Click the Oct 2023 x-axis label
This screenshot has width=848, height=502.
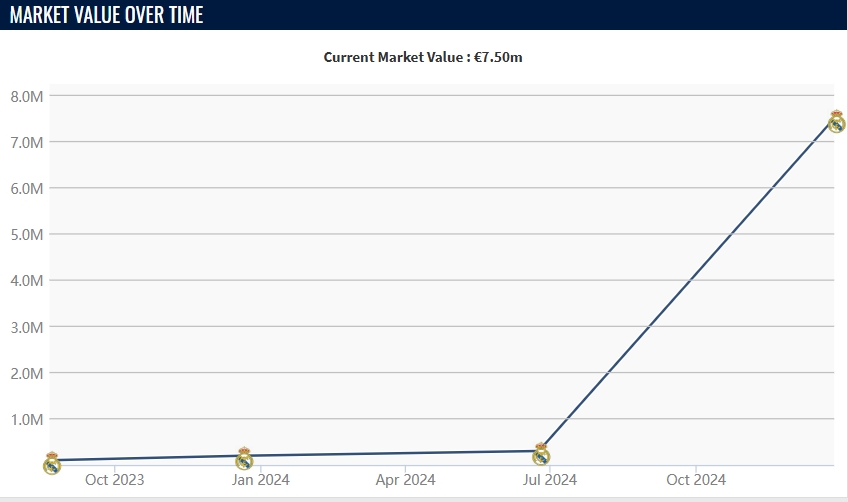[x=114, y=480]
